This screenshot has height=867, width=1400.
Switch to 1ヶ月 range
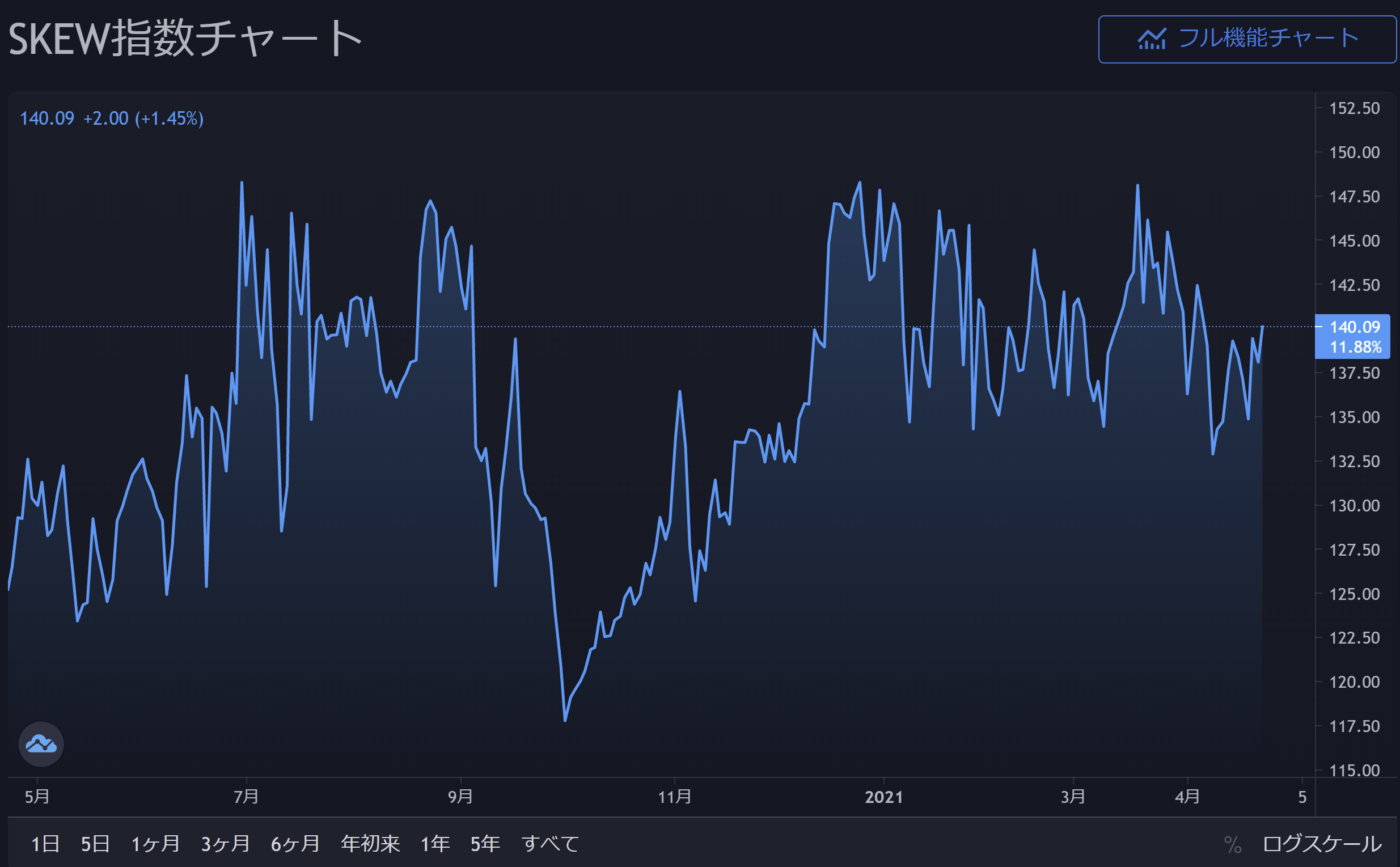[155, 844]
